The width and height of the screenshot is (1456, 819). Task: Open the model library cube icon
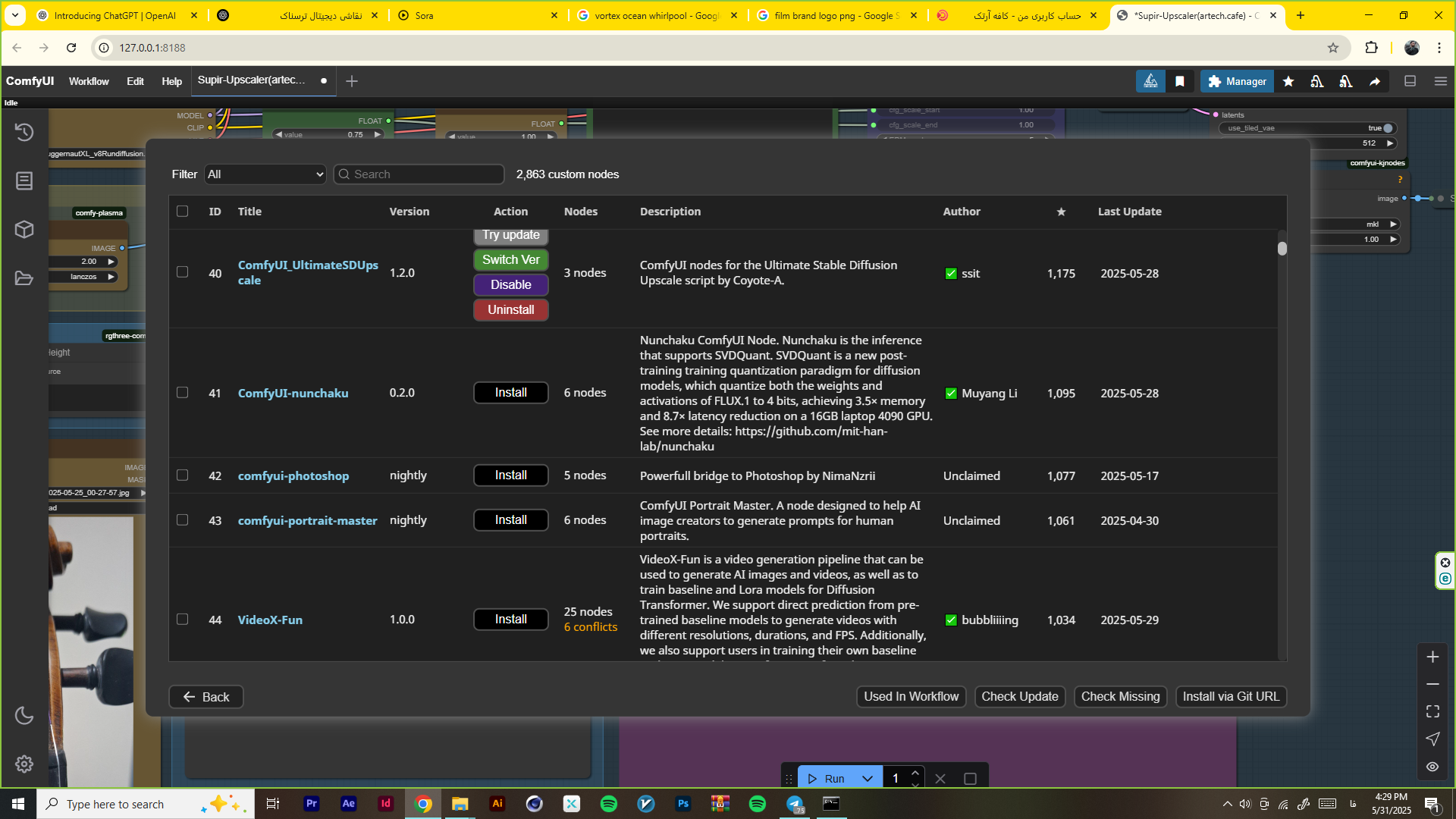24,229
